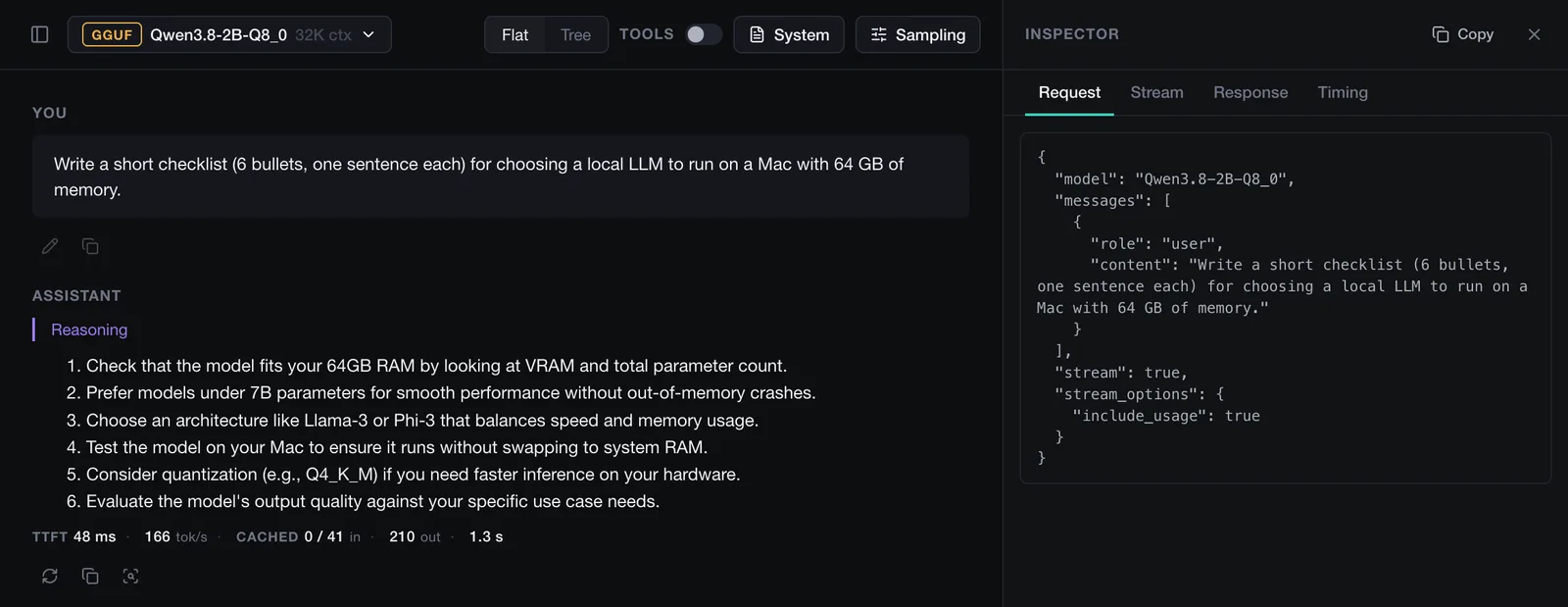Click the "include_usage": true line

click(1166, 416)
